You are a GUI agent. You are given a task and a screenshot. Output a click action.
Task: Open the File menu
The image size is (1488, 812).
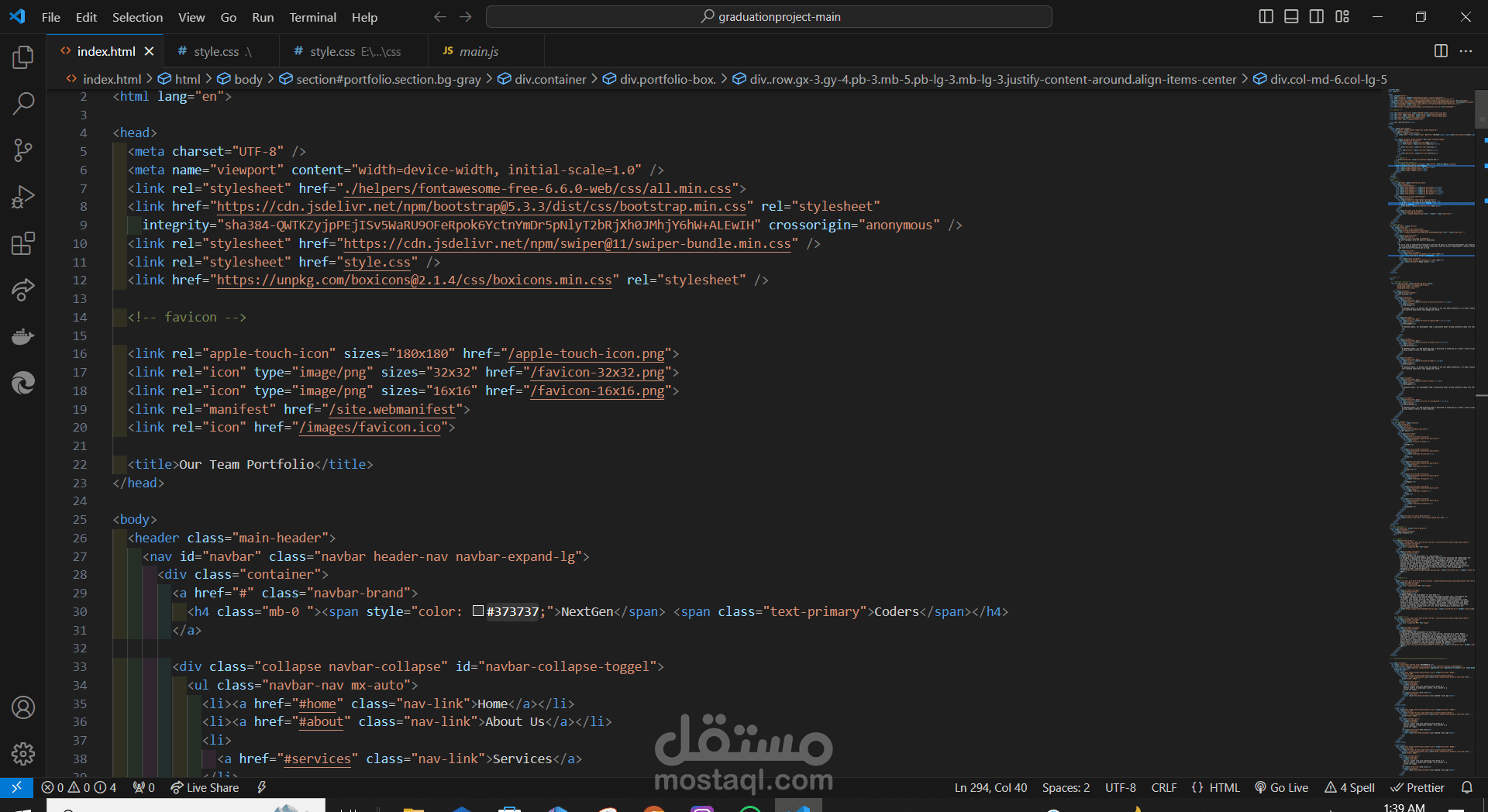coord(51,17)
